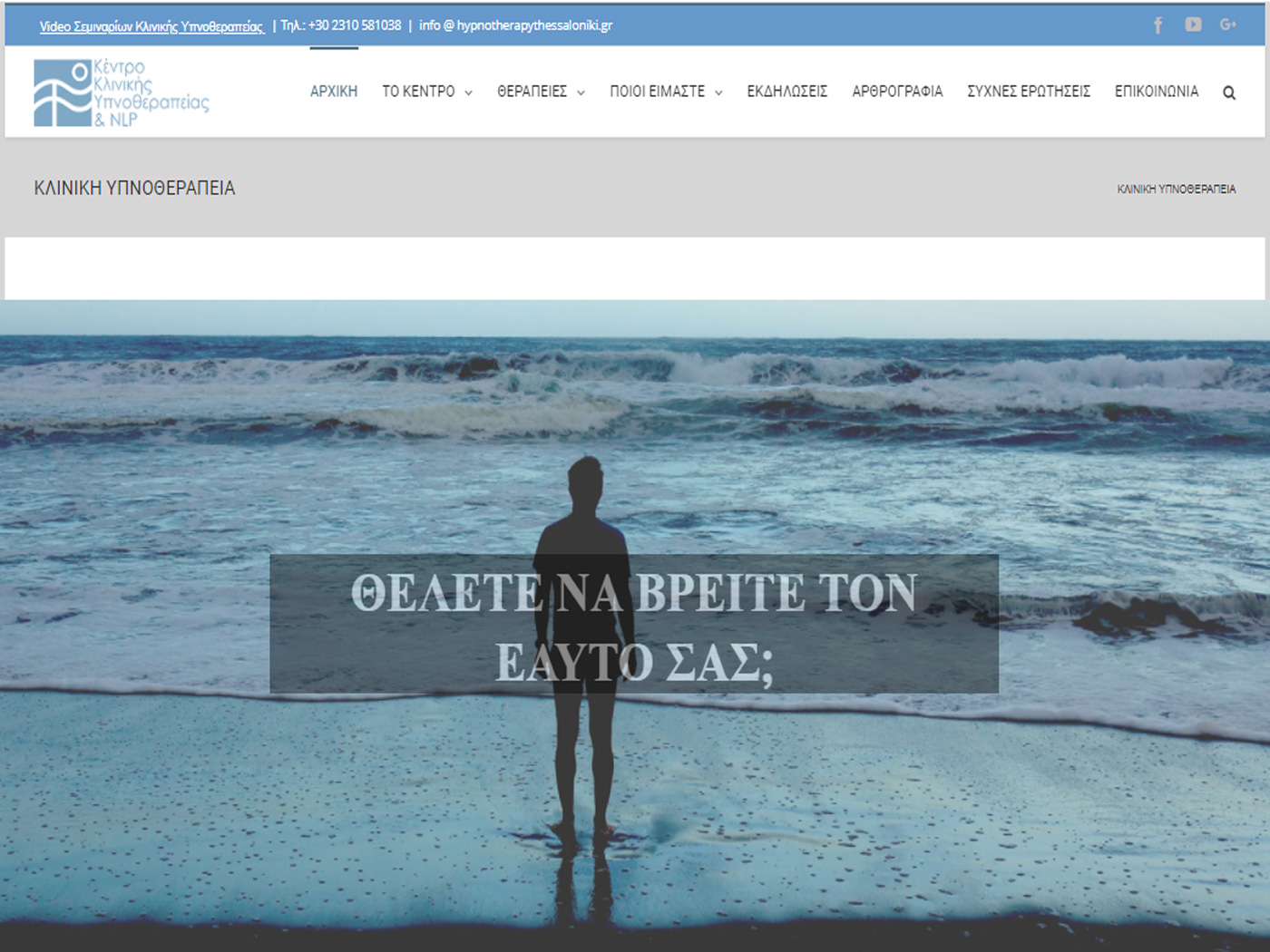Open the ΣΥΧΝΕΣ ΕΡΩΤΗΣΕΙΣ page

1029,92
